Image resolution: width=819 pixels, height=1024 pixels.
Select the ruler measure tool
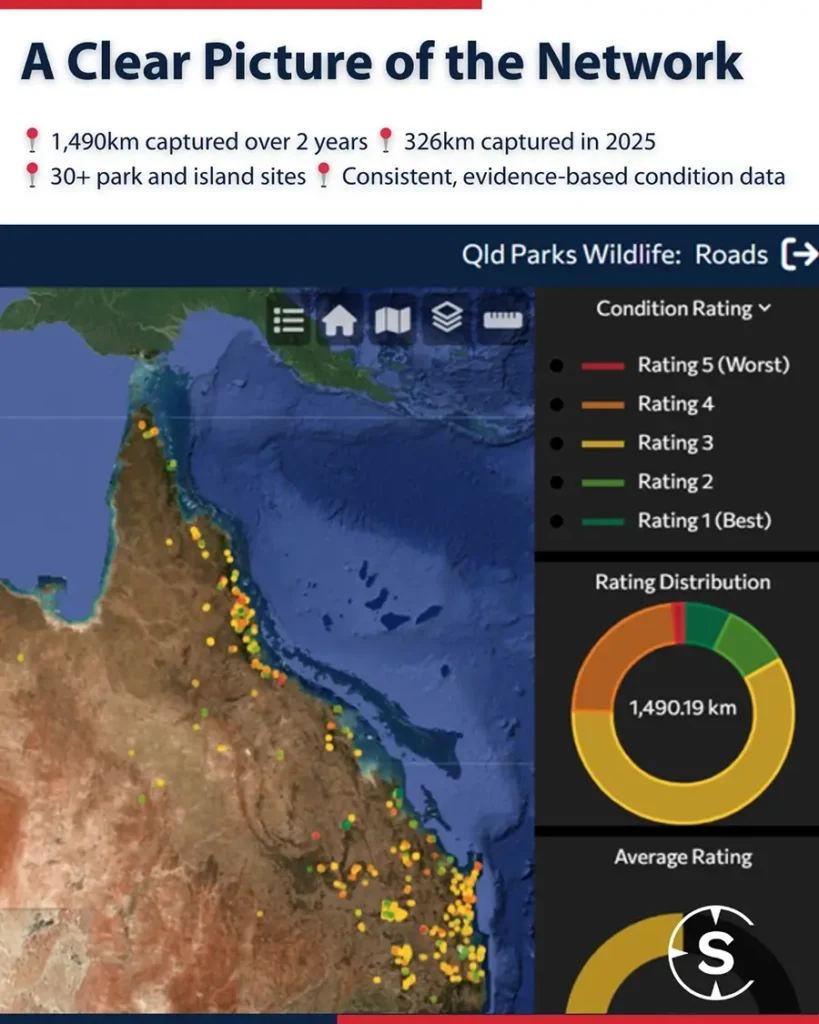[x=503, y=320]
